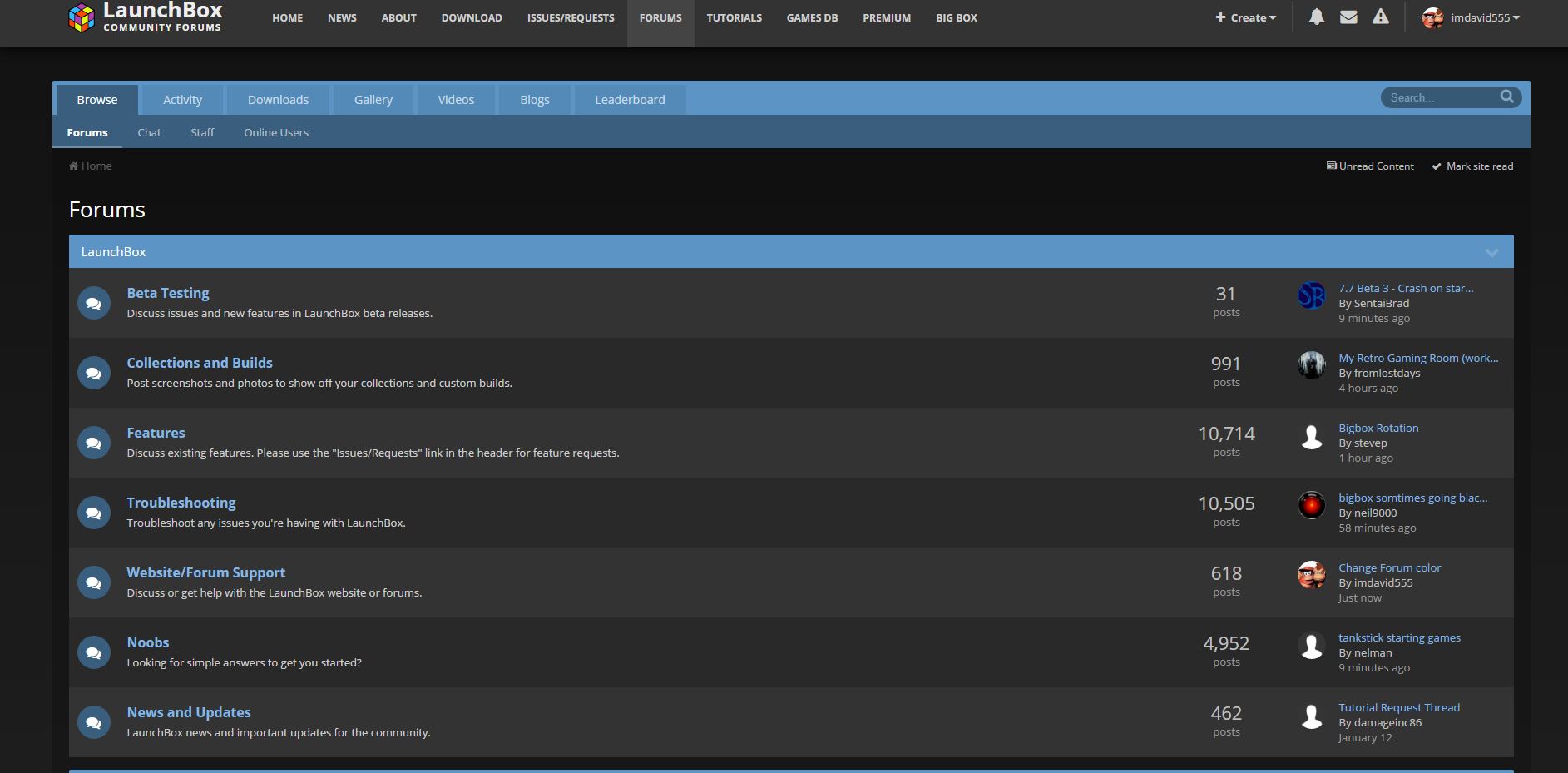Open the Online Users sub-tab
Viewport: 1568px width, 773px height.
pyautogui.click(x=276, y=132)
